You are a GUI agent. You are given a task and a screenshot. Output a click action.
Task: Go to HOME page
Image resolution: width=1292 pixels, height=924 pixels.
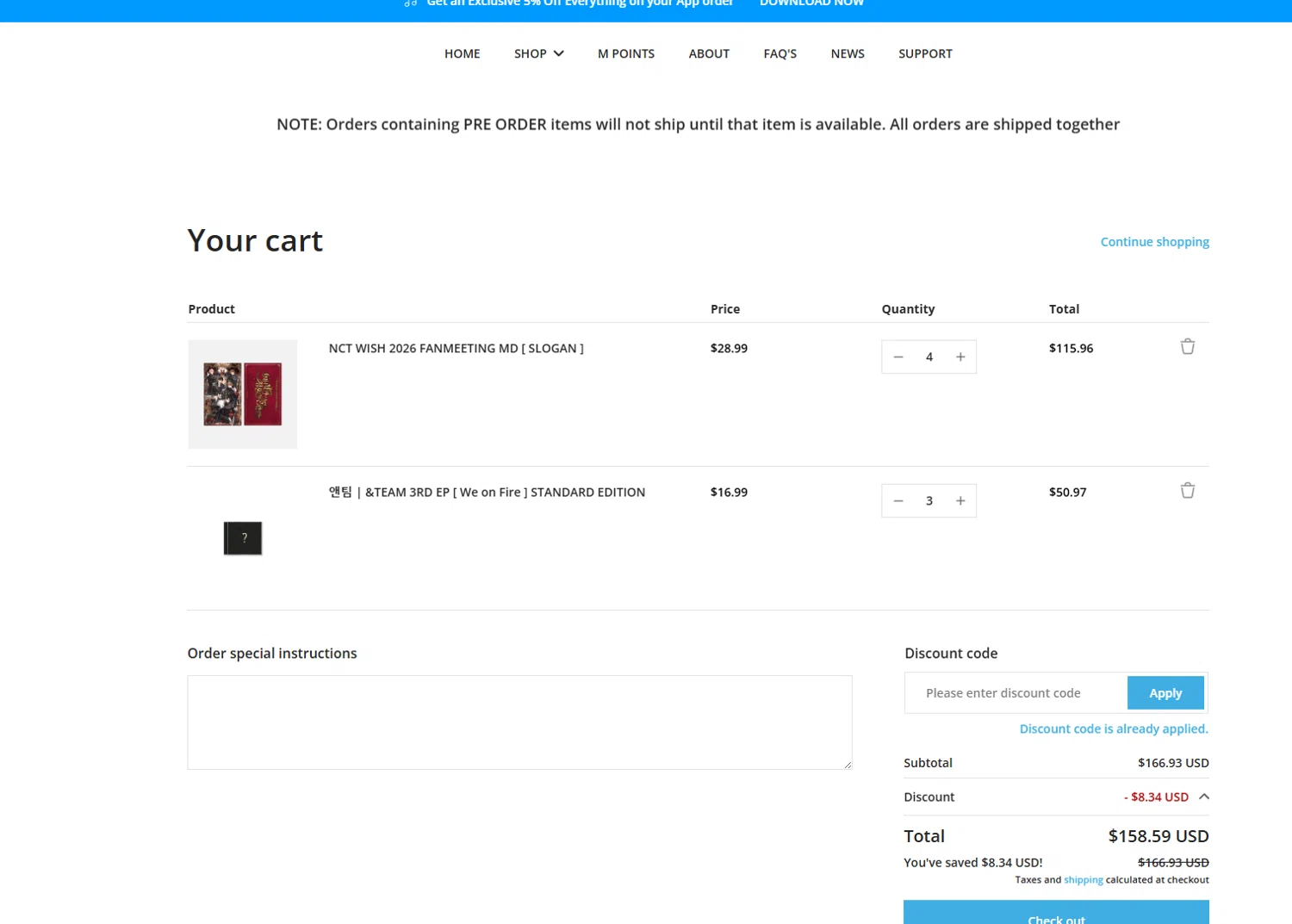463,53
